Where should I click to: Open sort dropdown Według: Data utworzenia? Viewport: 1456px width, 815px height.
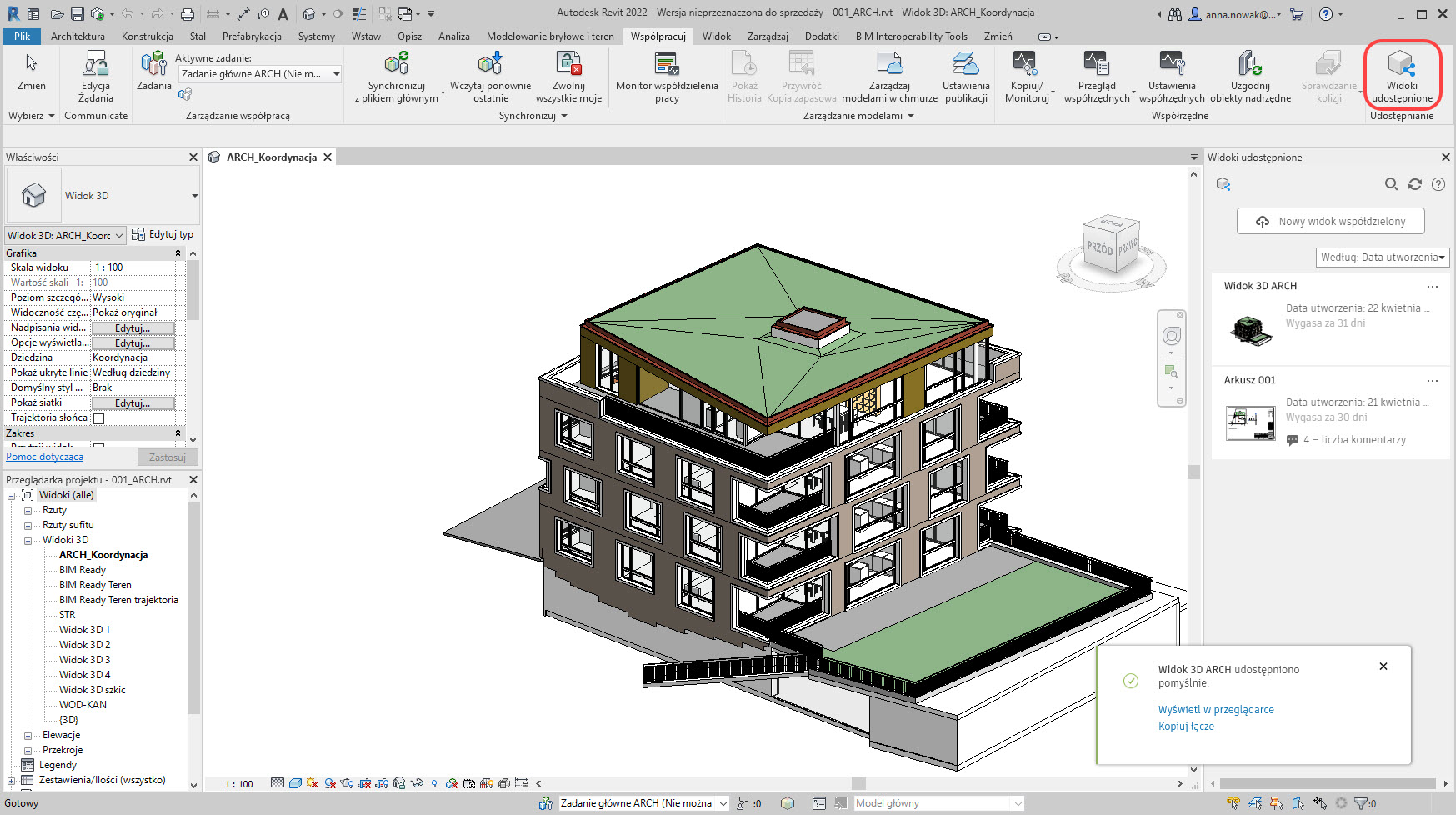(x=1383, y=257)
